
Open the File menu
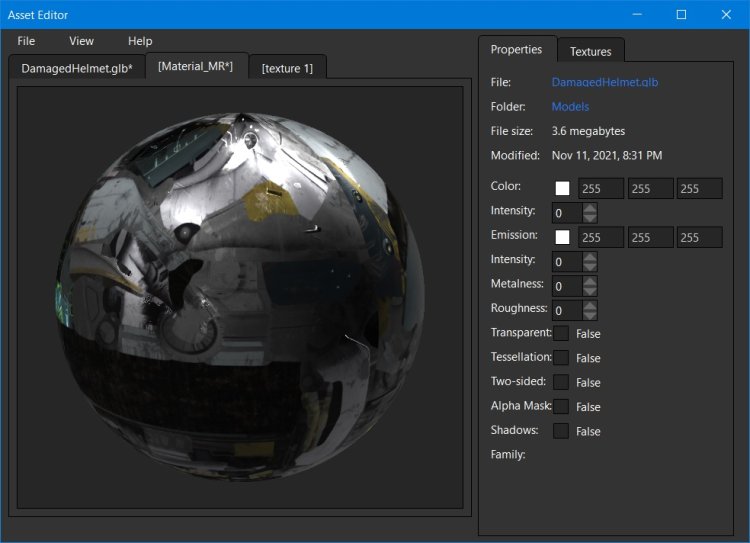point(26,41)
